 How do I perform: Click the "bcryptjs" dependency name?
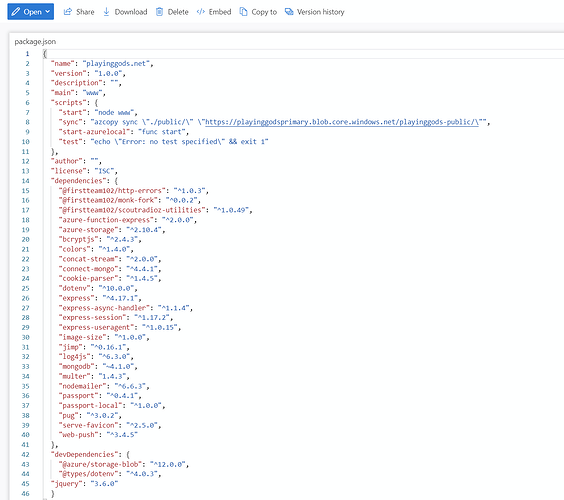78,239
